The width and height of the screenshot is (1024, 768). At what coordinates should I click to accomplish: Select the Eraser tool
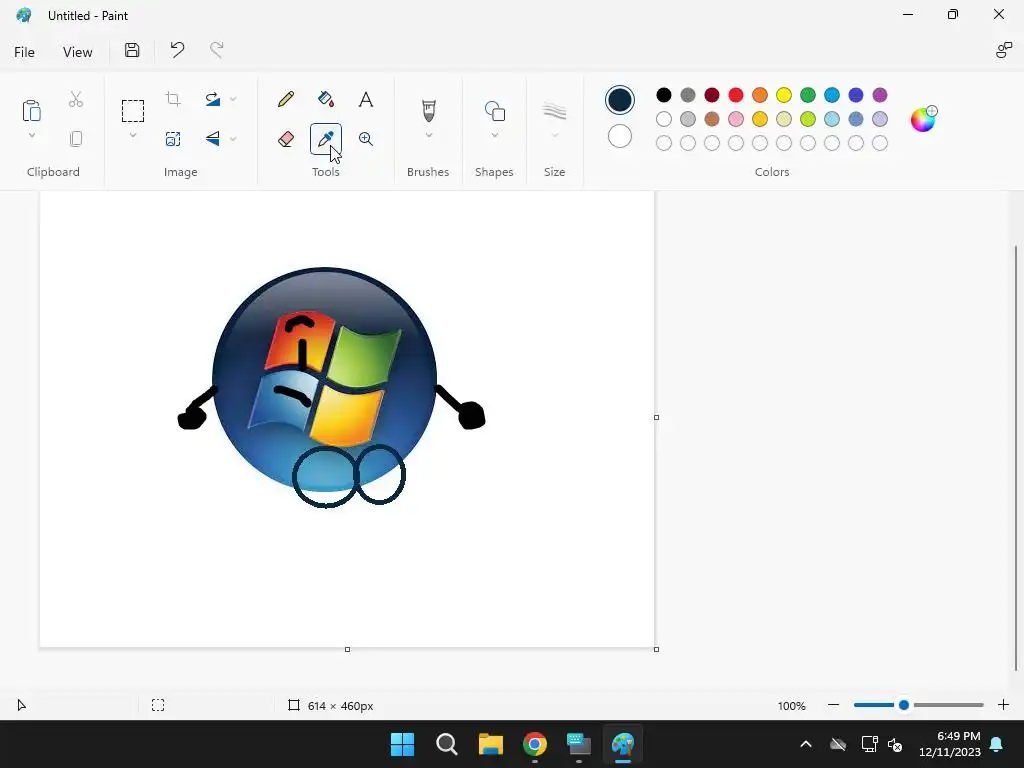tap(285, 139)
